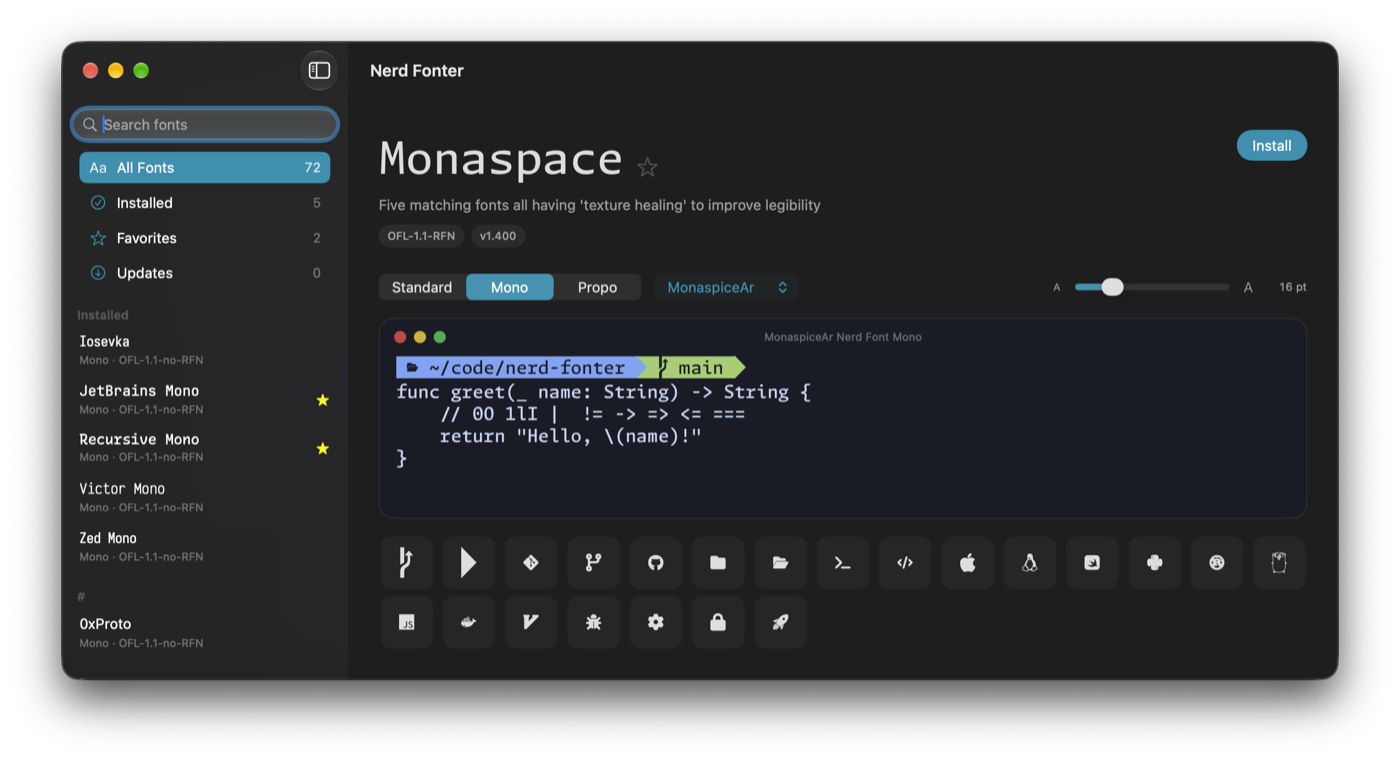Open the MonaspiceAr variant dropdown
The height and width of the screenshot is (761, 1400).
coord(726,287)
